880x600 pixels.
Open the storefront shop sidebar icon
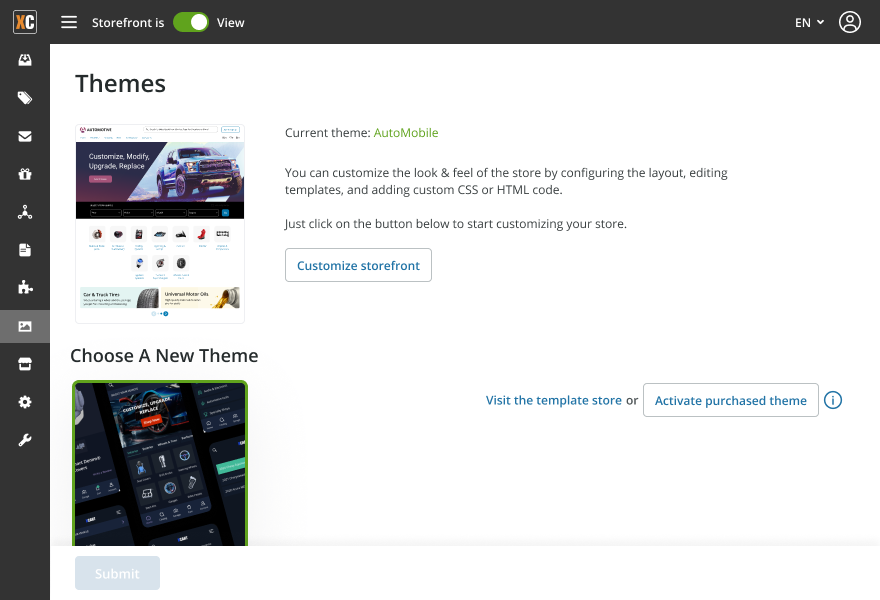tap(25, 364)
